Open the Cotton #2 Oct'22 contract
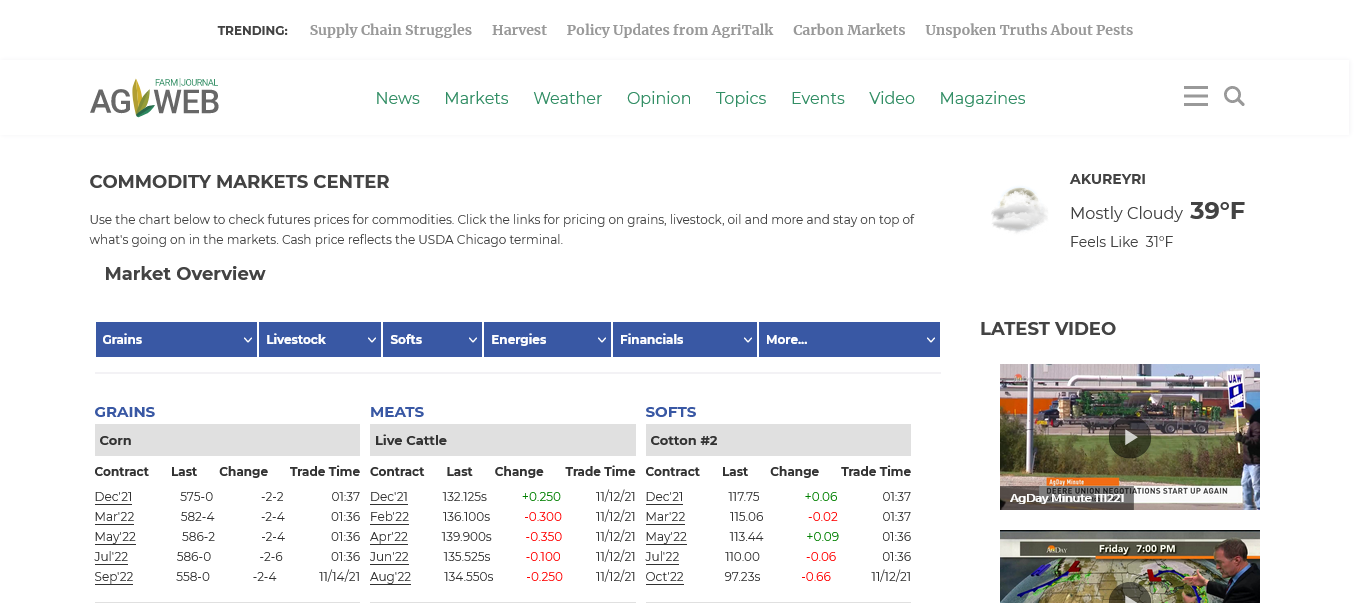Screen dimensions: 1366x603 click(x=664, y=577)
